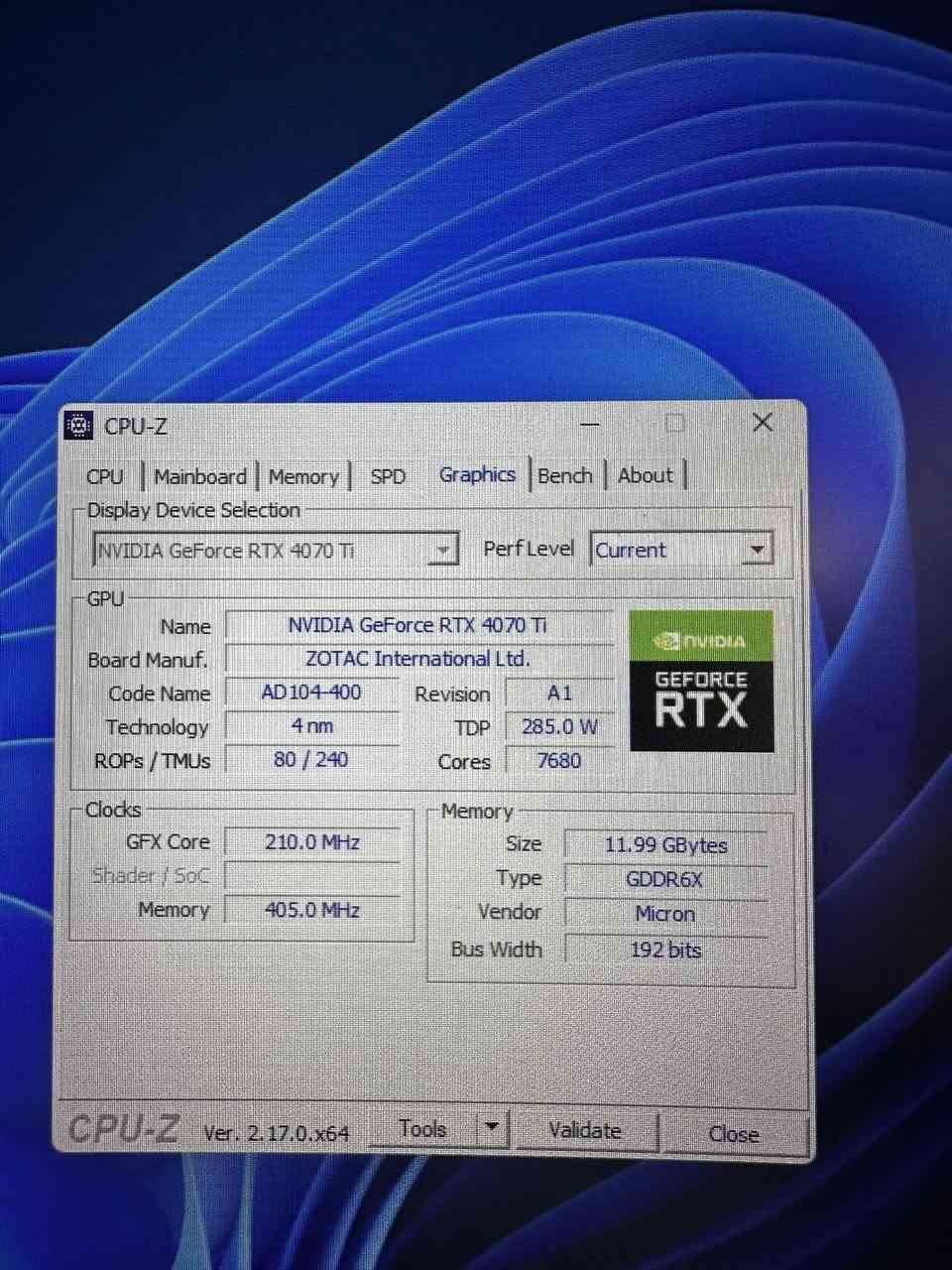The width and height of the screenshot is (952, 1270).
Task: Click the ROPs/TMUs 80 / 240 value
Action: point(311,760)
